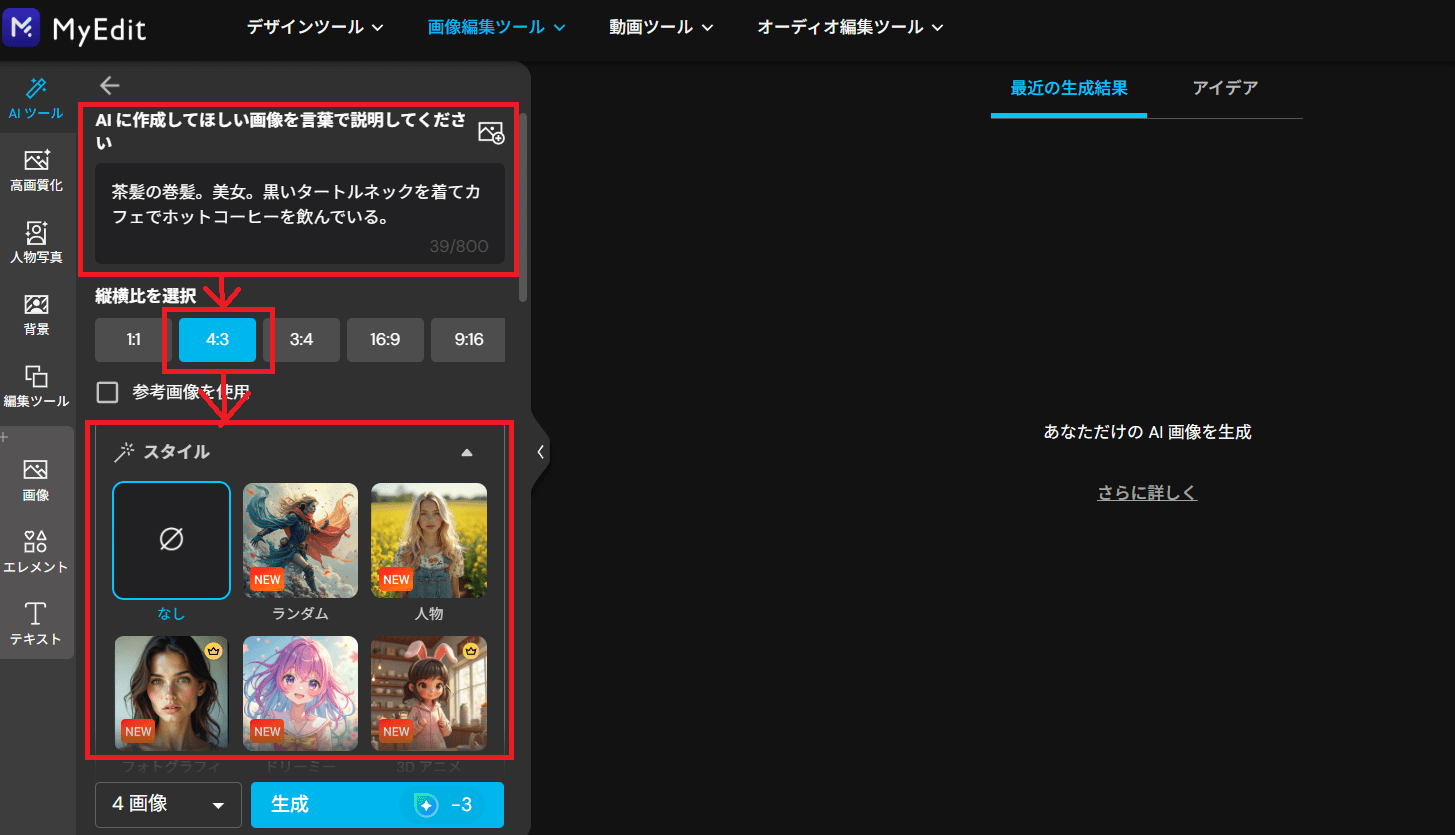Open the テキスト panel
The width and height of the screenshot is (1455, 835).
[x=37, y=624]
